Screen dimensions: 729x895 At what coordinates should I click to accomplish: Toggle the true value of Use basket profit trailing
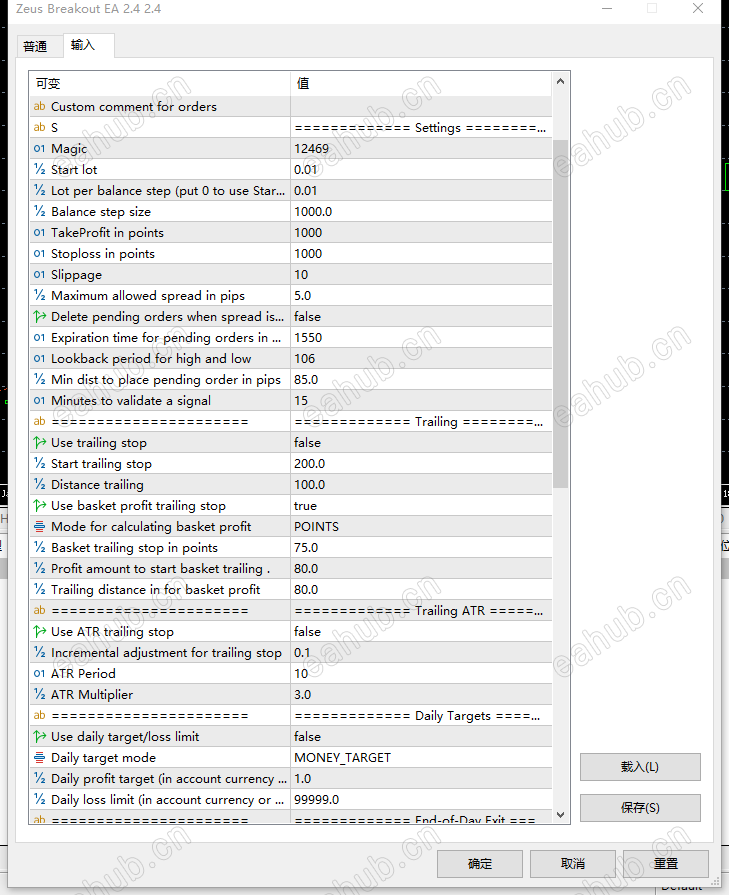pyautogui.click(x=305, y=506)
